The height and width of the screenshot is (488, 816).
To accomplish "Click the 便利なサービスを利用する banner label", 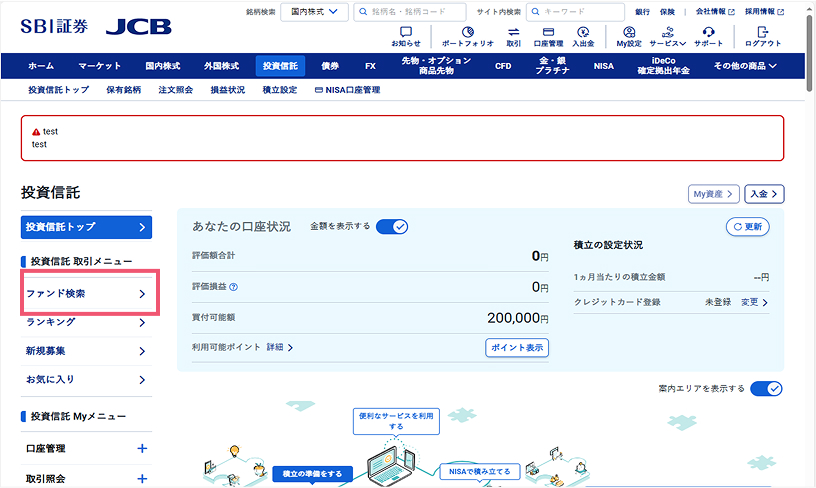I will click(x=396, y=421).
